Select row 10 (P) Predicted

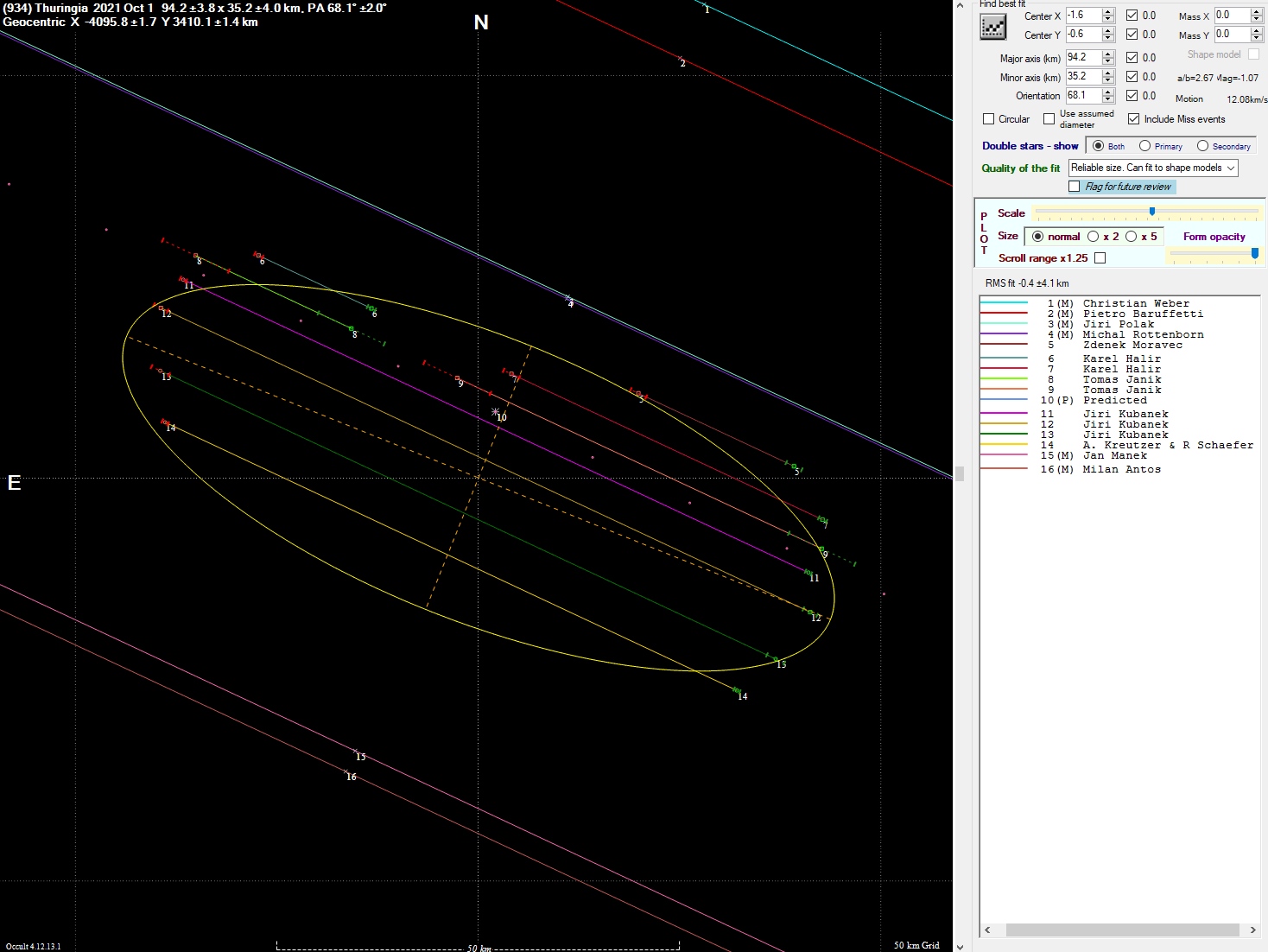point(1119,400)
